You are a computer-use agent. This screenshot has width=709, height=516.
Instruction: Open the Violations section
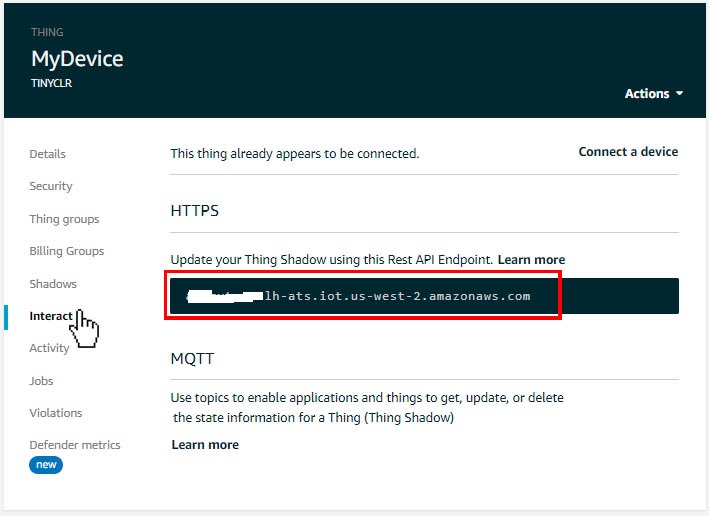pos(56,413)
